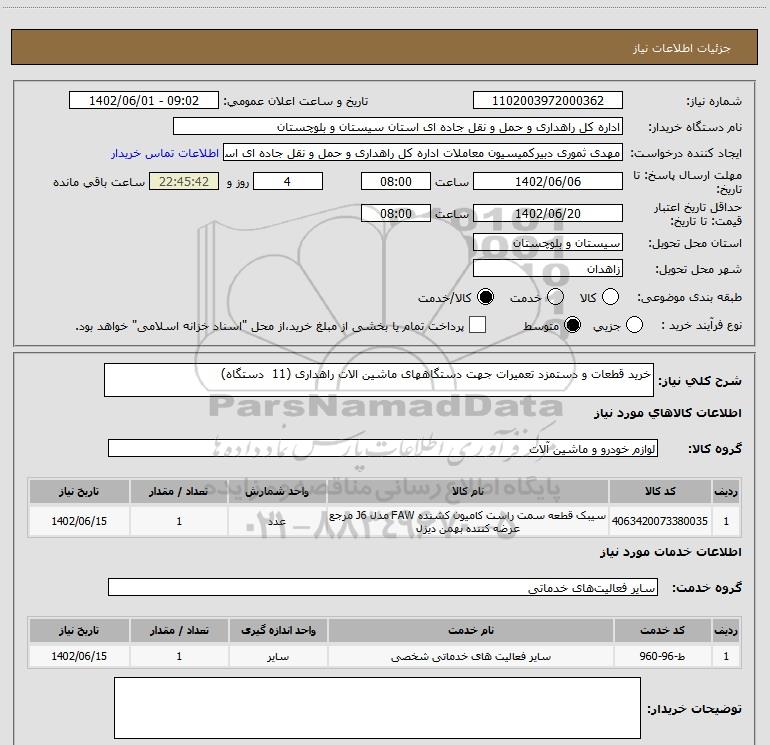Click the general need description text box
Screen dimensions: 770x745
point(379,380)
